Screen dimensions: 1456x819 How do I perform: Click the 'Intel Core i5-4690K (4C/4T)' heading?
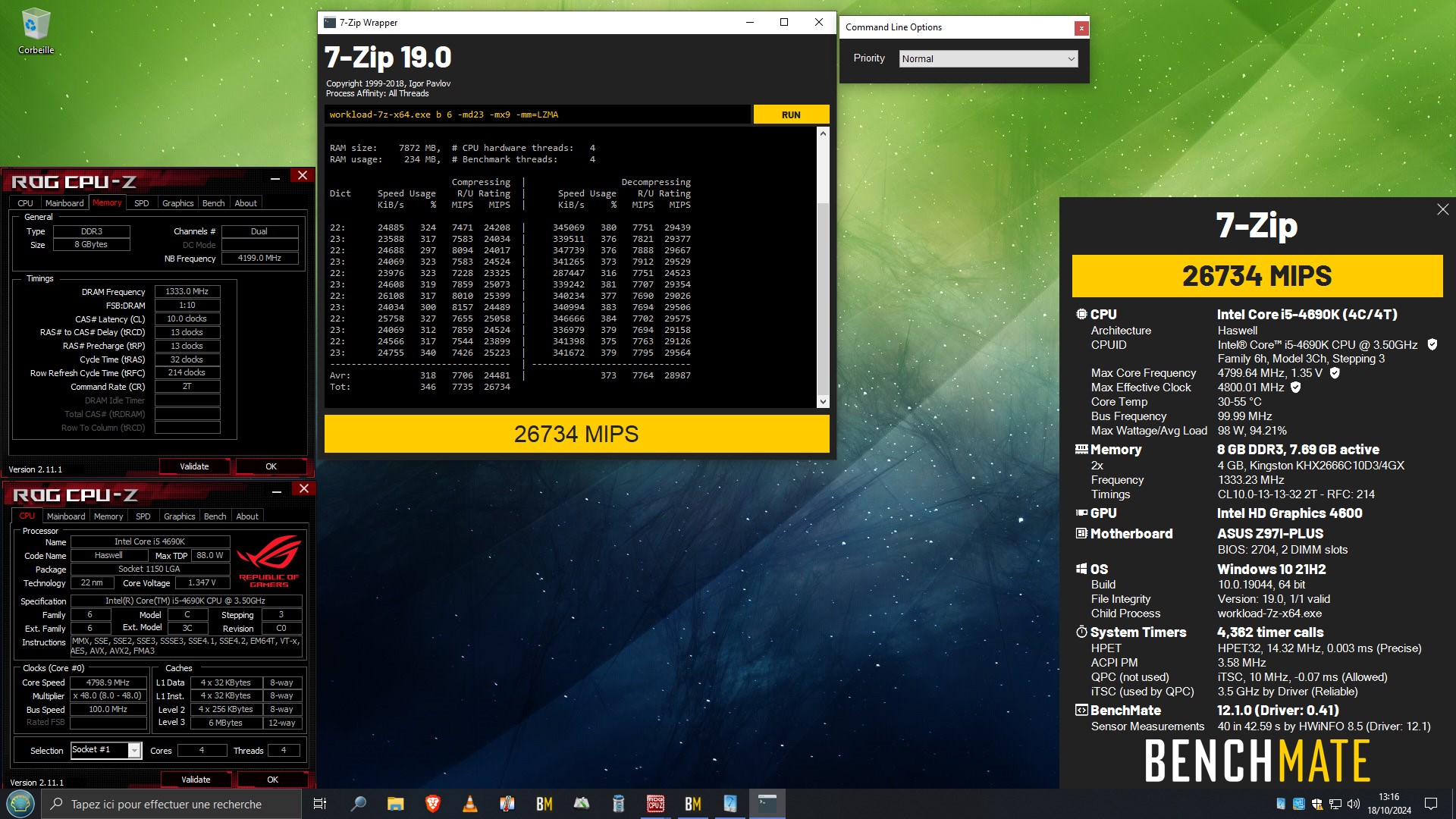pos(1307,314)
